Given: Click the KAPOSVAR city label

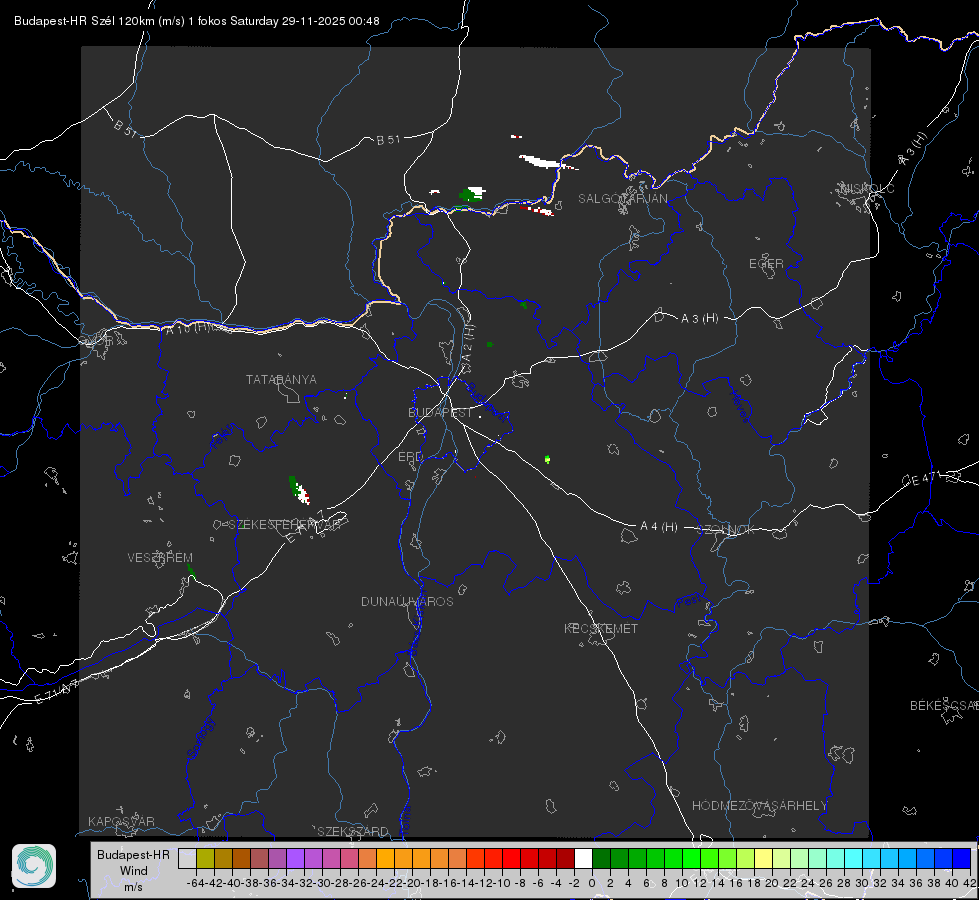Looking at the screenshot, I should (x=121, y=821).
